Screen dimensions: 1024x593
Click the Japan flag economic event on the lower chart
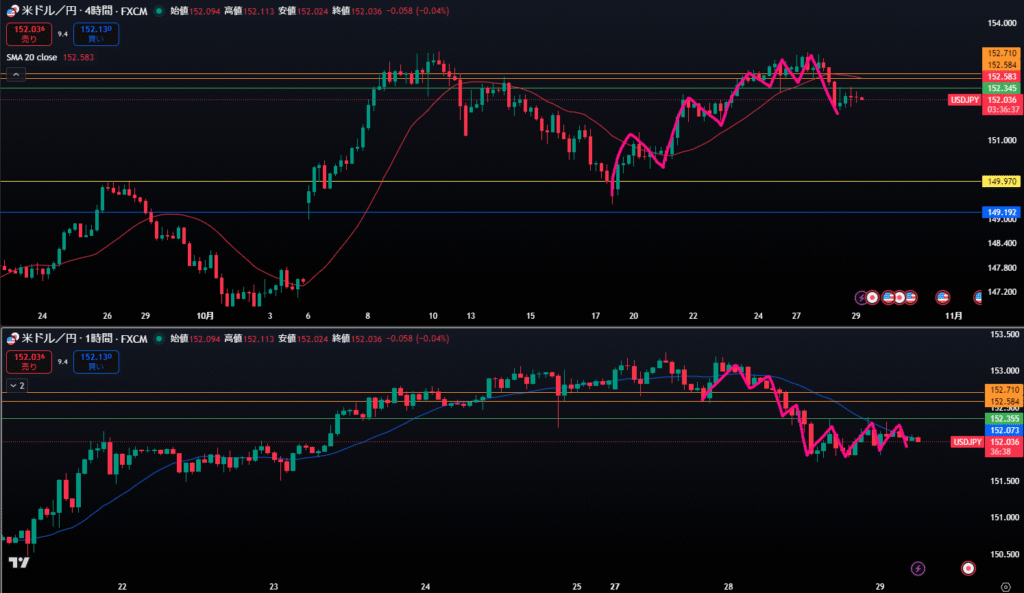967,568
